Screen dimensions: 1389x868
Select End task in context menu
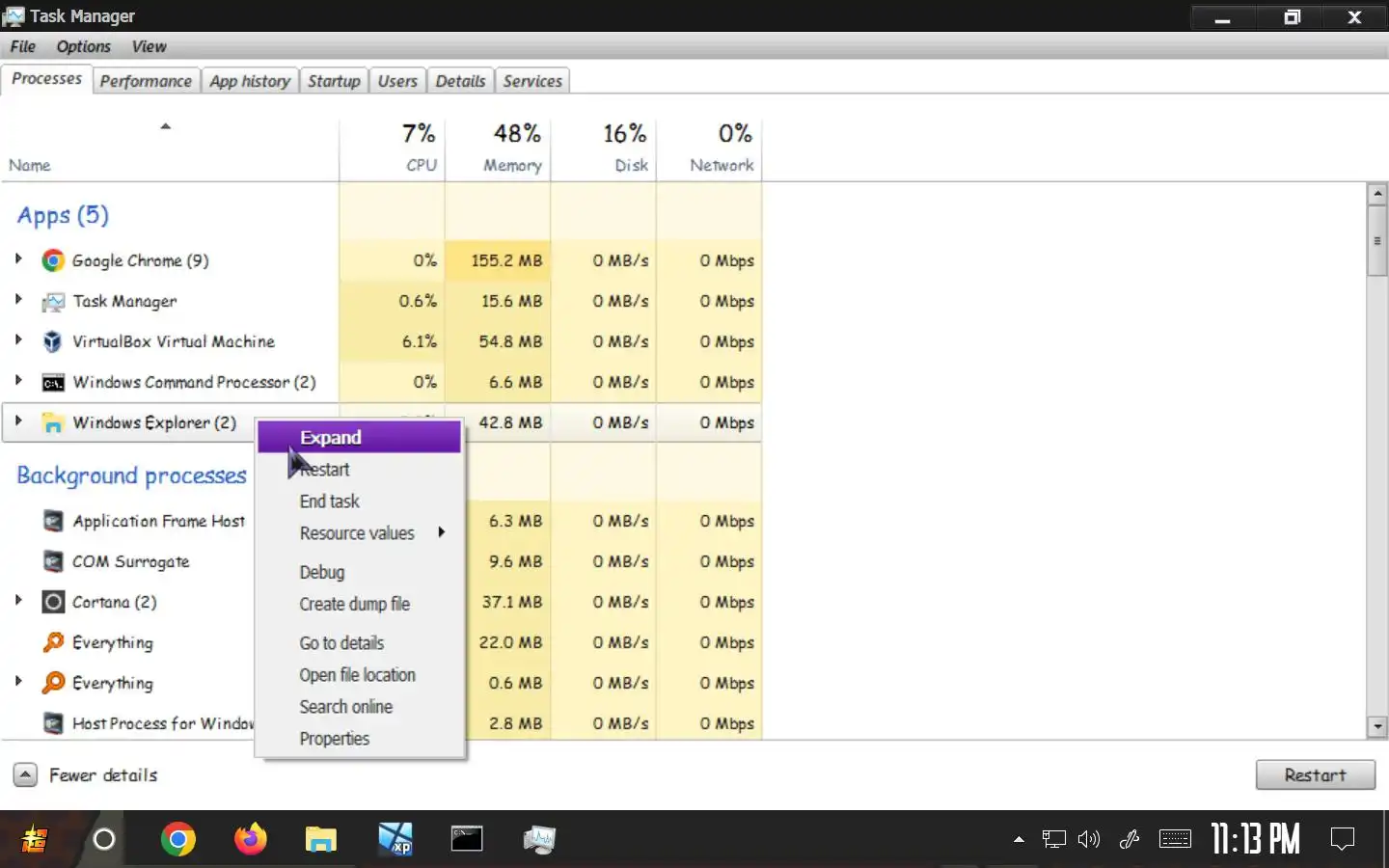tap(360, 502)
